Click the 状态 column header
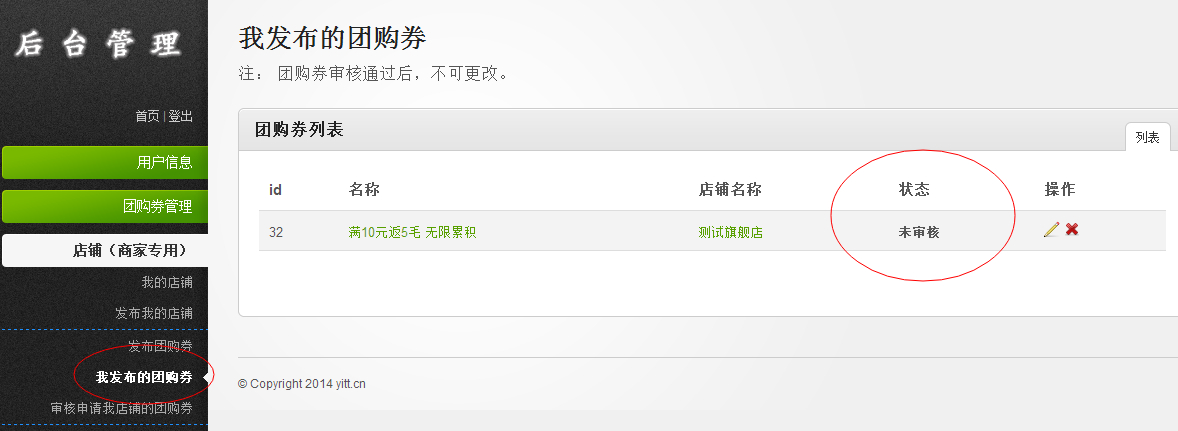The image size is (1178, 431). coord(914,189)
